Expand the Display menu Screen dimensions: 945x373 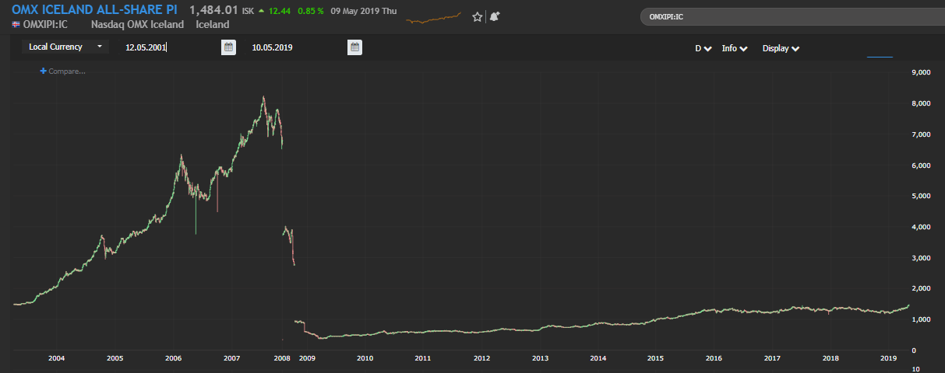(x=781, y=48)
